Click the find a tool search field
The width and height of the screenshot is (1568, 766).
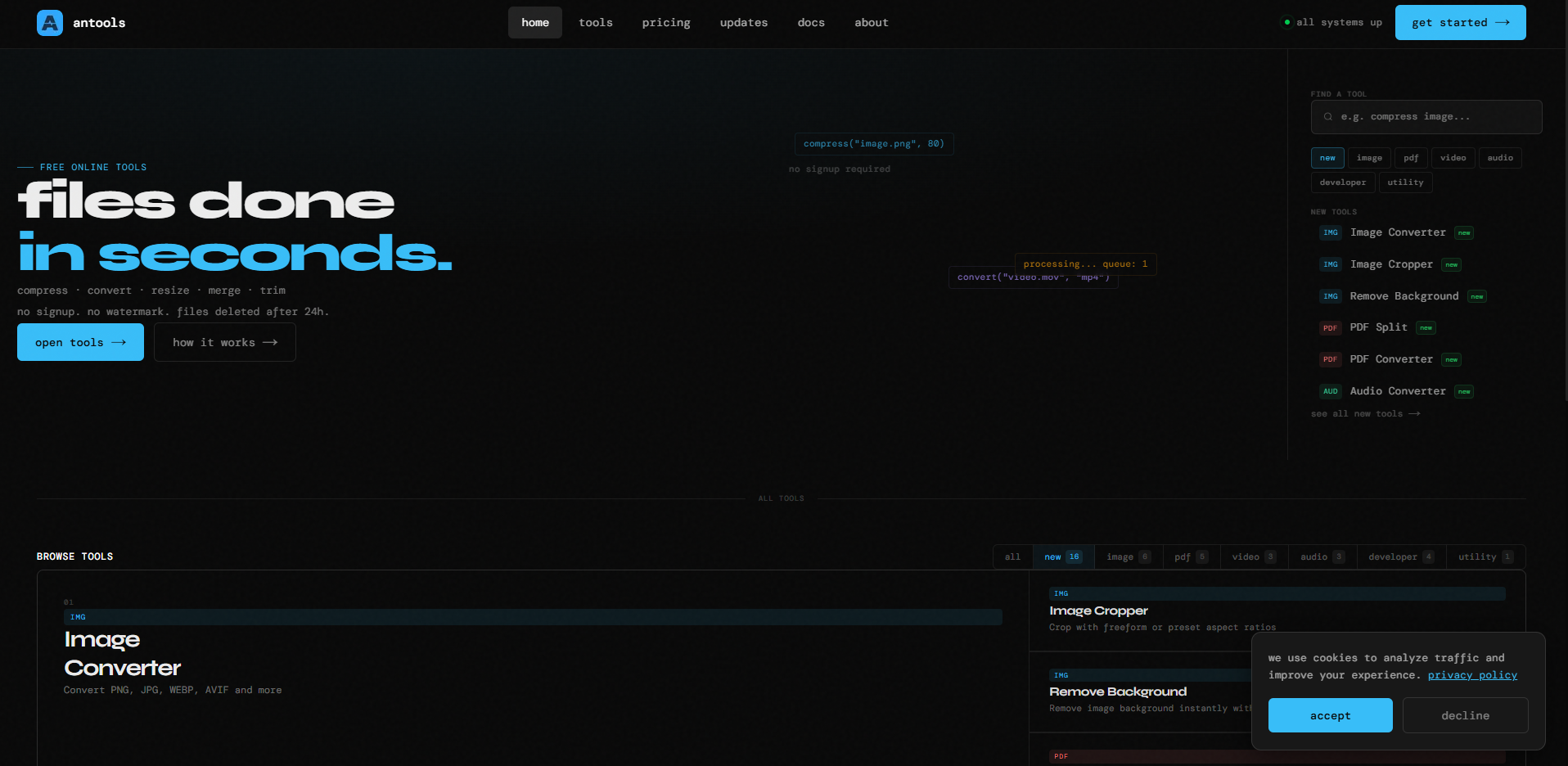tap(1426, 116)
